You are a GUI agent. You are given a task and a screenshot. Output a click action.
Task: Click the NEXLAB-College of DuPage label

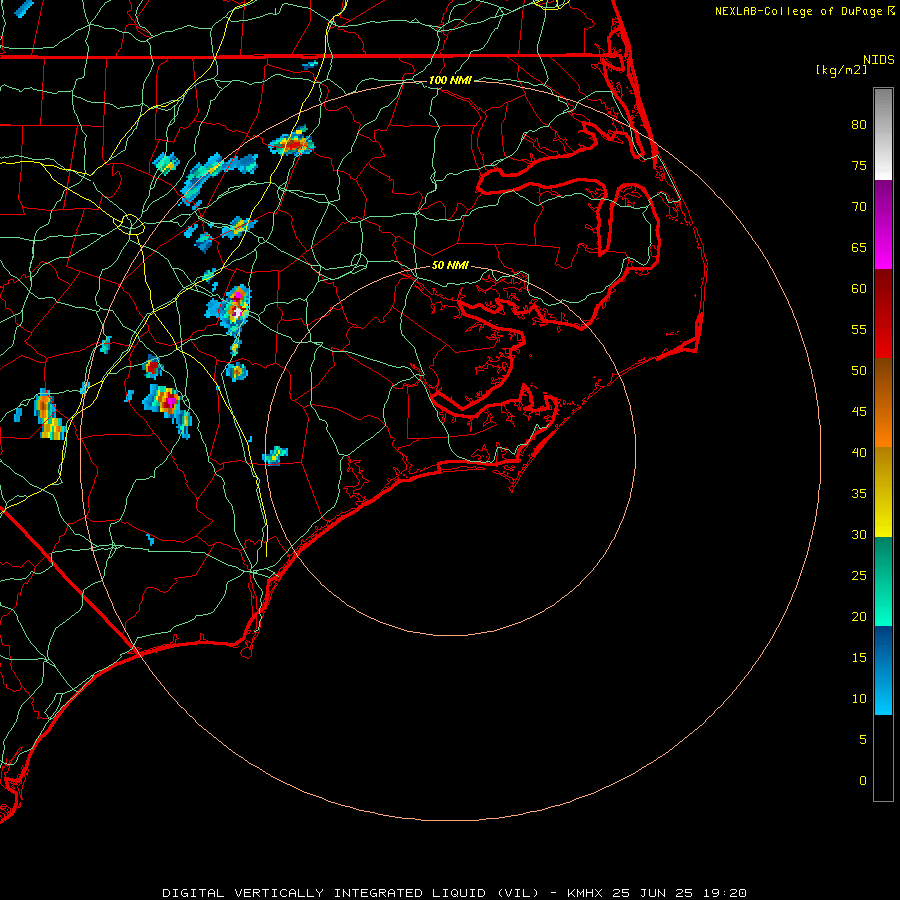[x=800, y=11]
